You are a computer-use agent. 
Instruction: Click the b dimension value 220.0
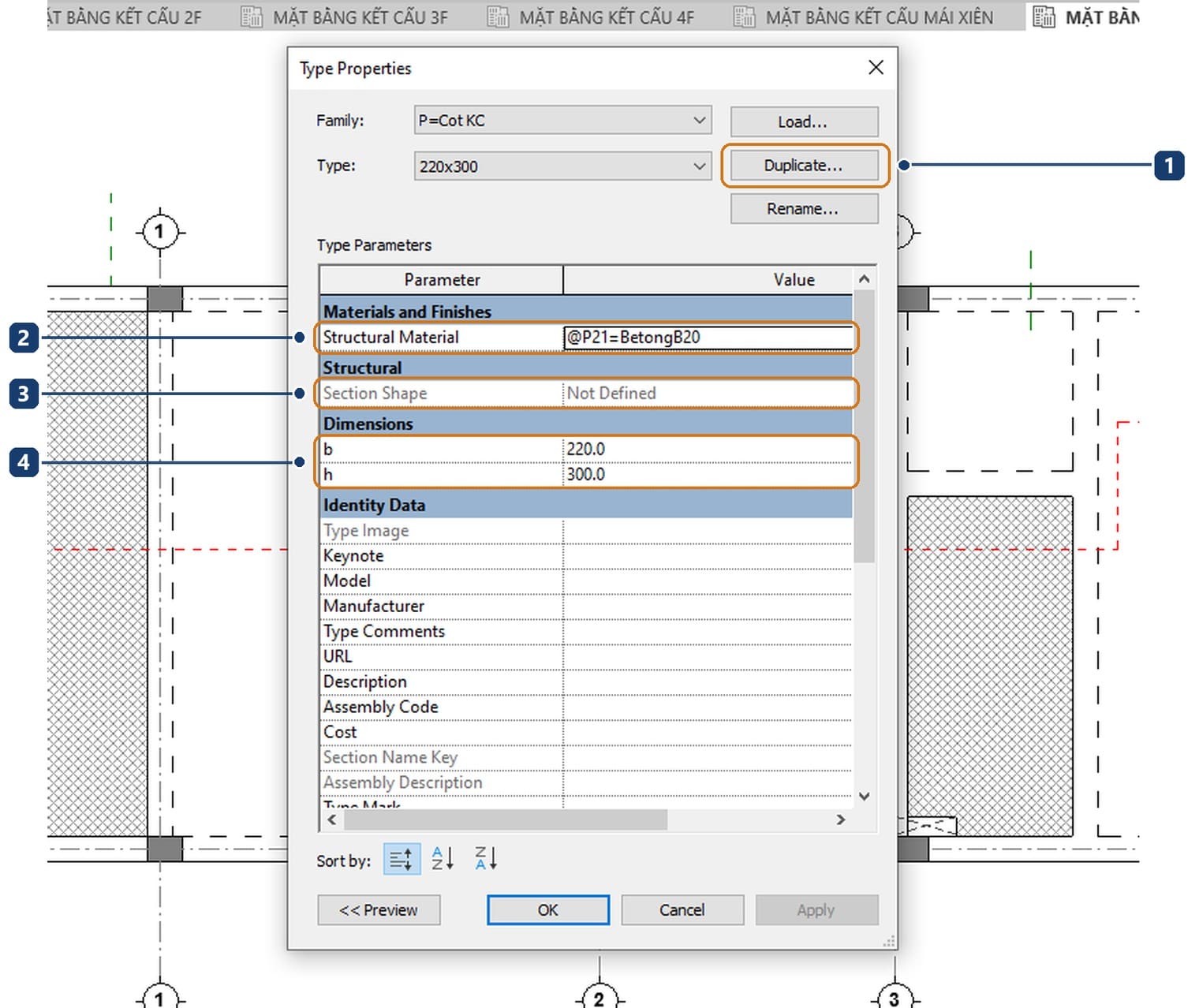coord(708,449)
